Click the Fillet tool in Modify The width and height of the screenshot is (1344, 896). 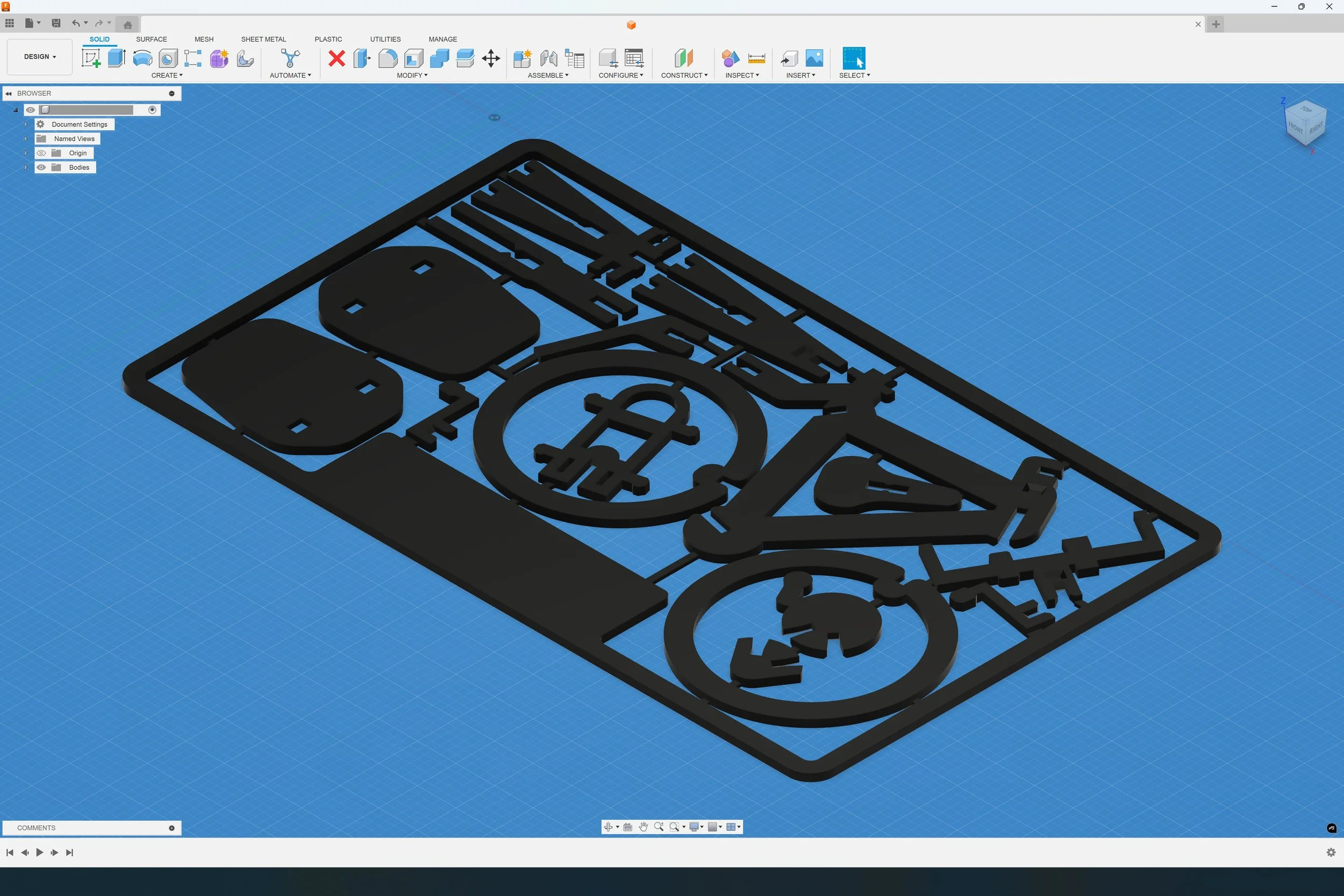388,58
